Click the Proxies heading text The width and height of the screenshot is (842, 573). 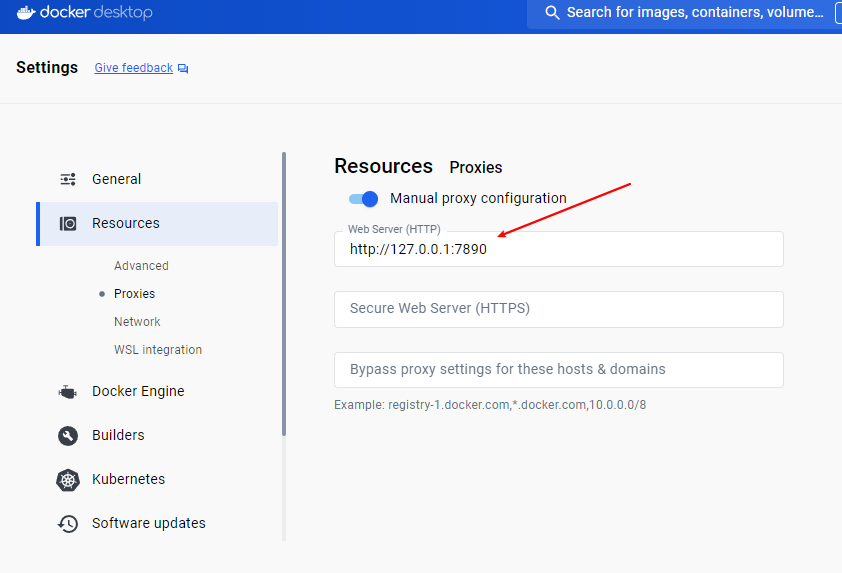[x=476, y=168]
